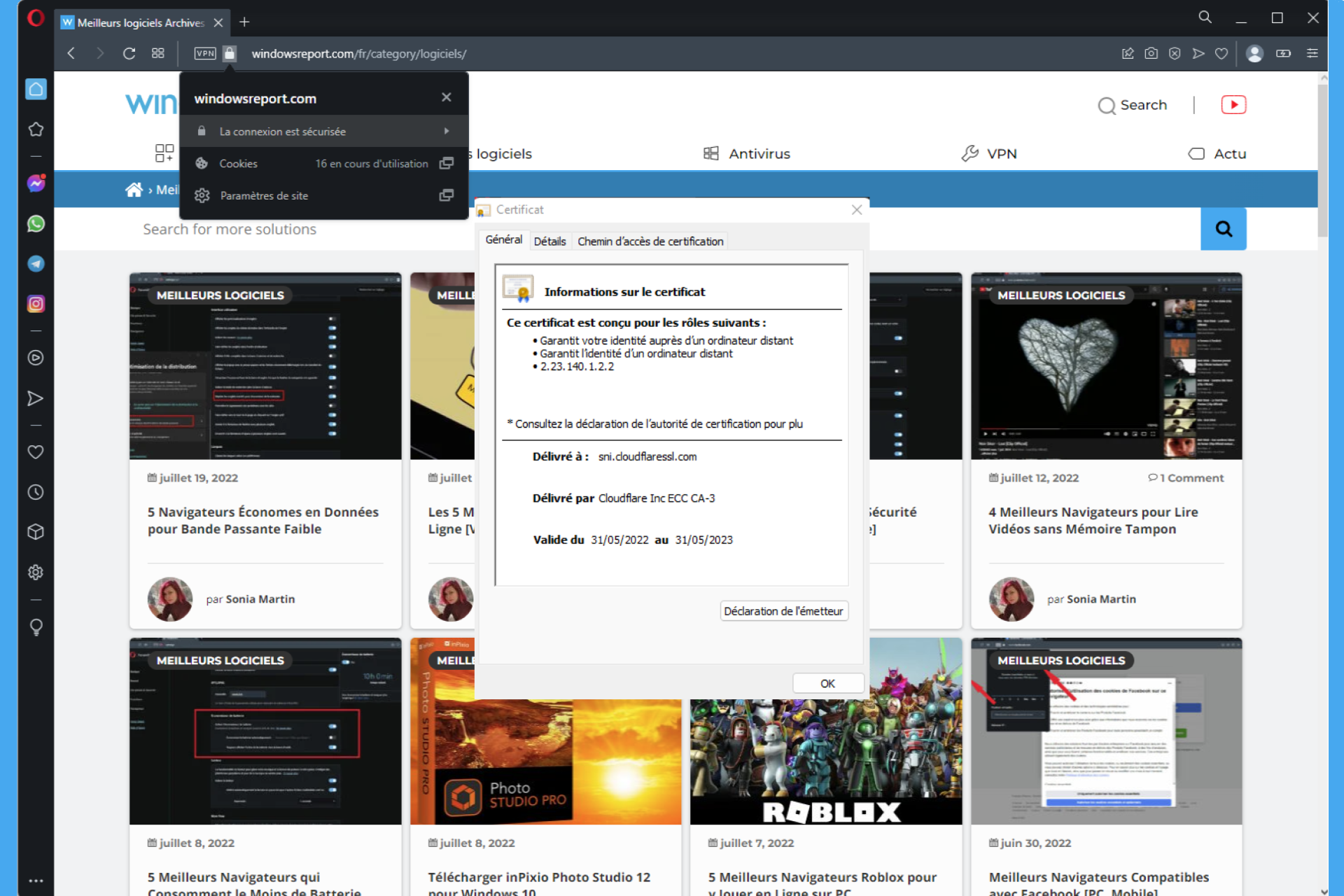1344x896 pixels.
Task: Open WhatsApp in the sidebar
Action: [36, 223]
